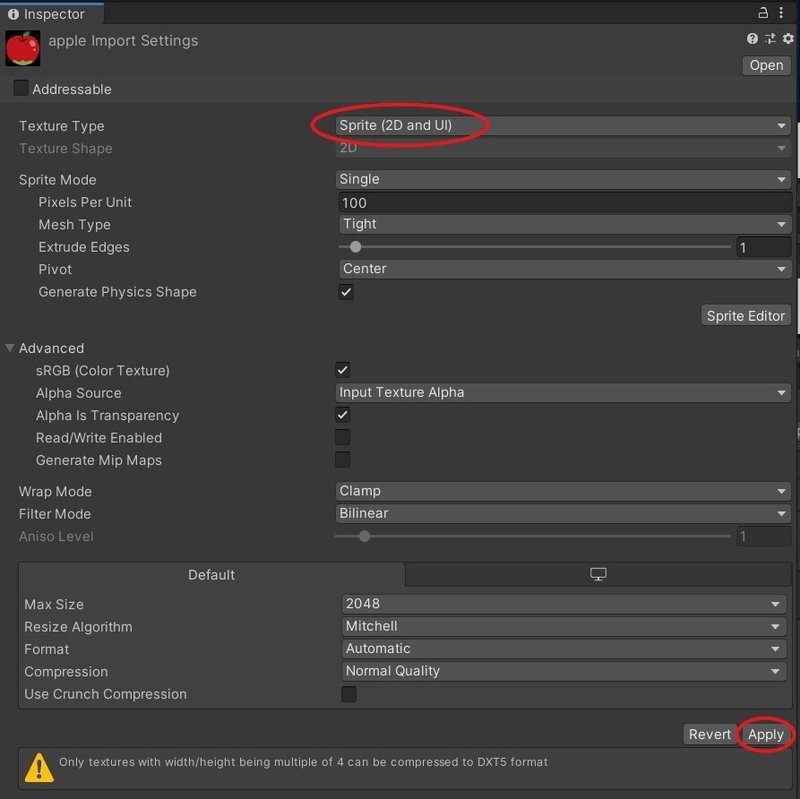
Task: Open the Inspector help icon
Action: click(x=751, y=38)
